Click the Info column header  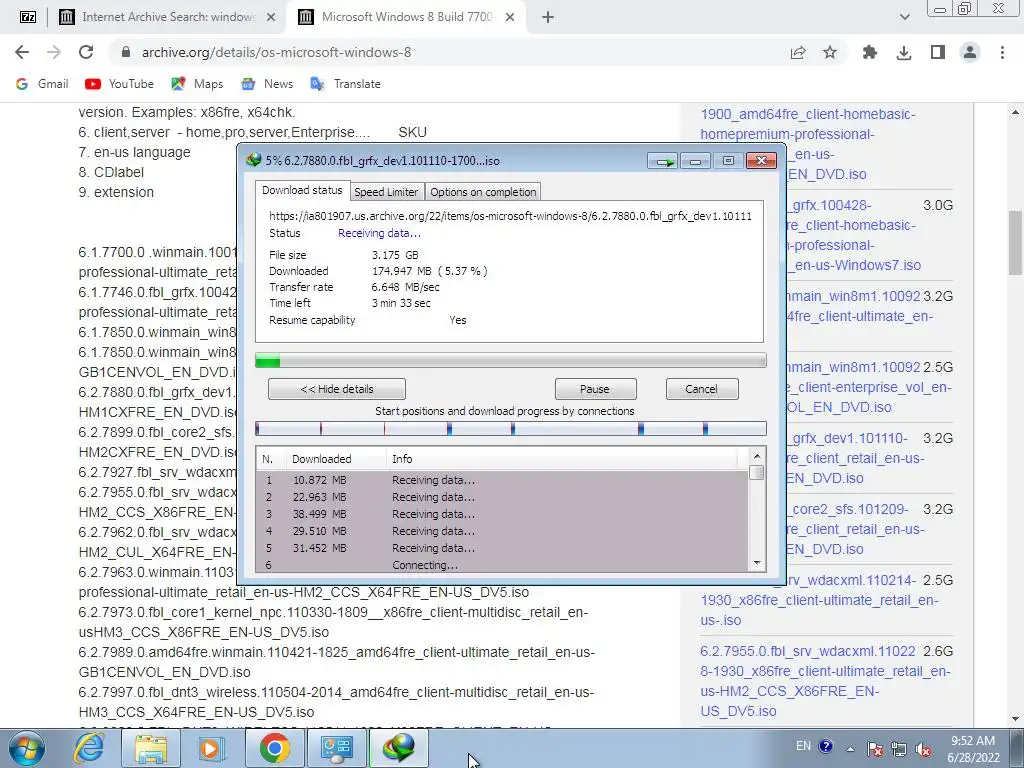click(x=562, y=459)
